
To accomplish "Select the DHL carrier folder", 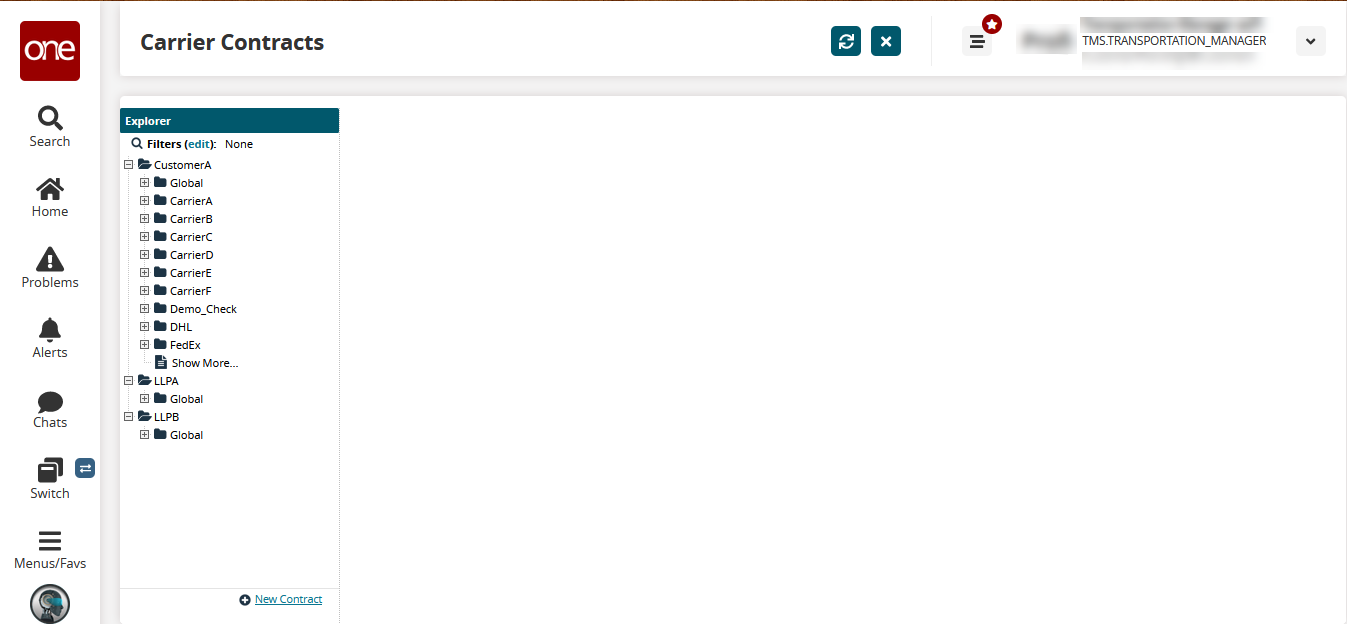I will coord(180,327).
